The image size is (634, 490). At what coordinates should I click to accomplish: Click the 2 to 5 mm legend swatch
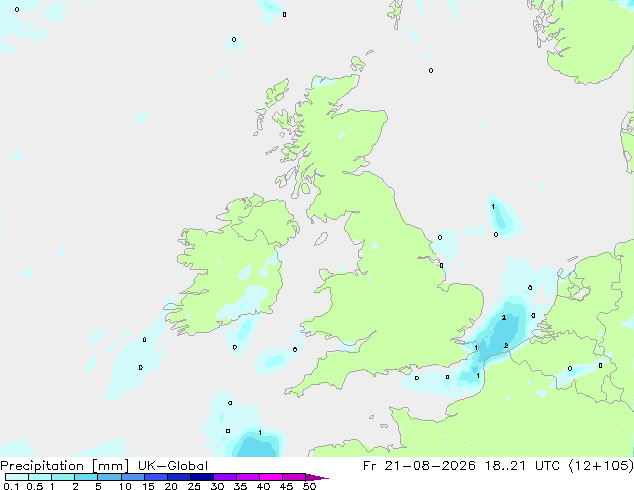point(86,477)
